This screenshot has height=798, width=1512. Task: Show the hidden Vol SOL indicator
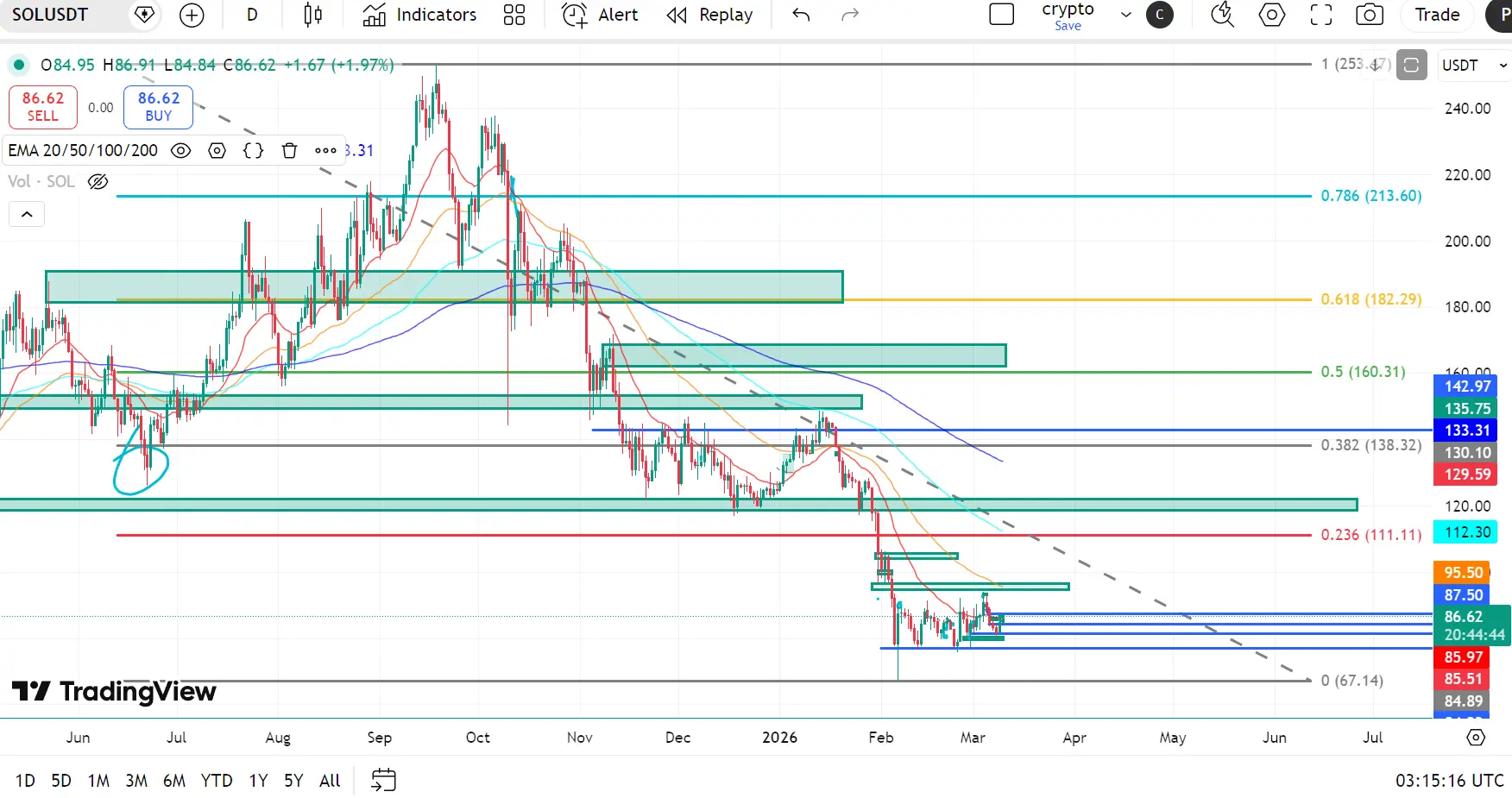[x=98, y=182]
